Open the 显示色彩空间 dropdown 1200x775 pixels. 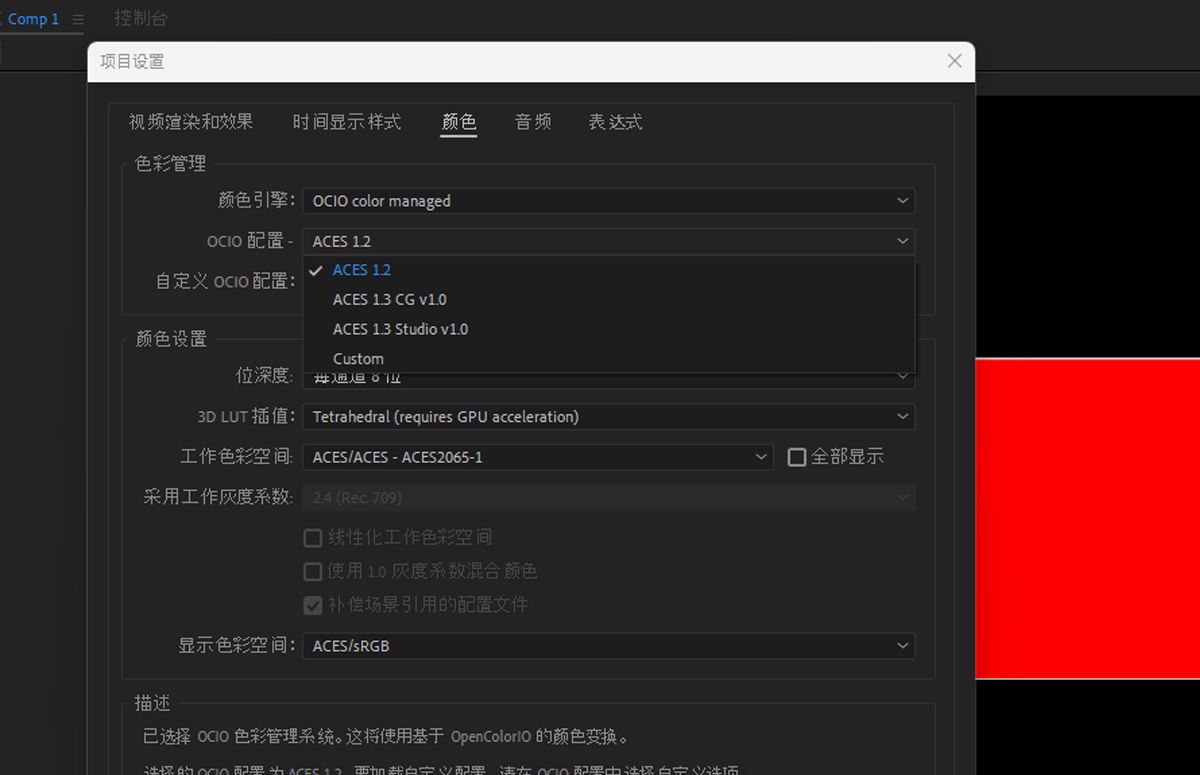608,645
